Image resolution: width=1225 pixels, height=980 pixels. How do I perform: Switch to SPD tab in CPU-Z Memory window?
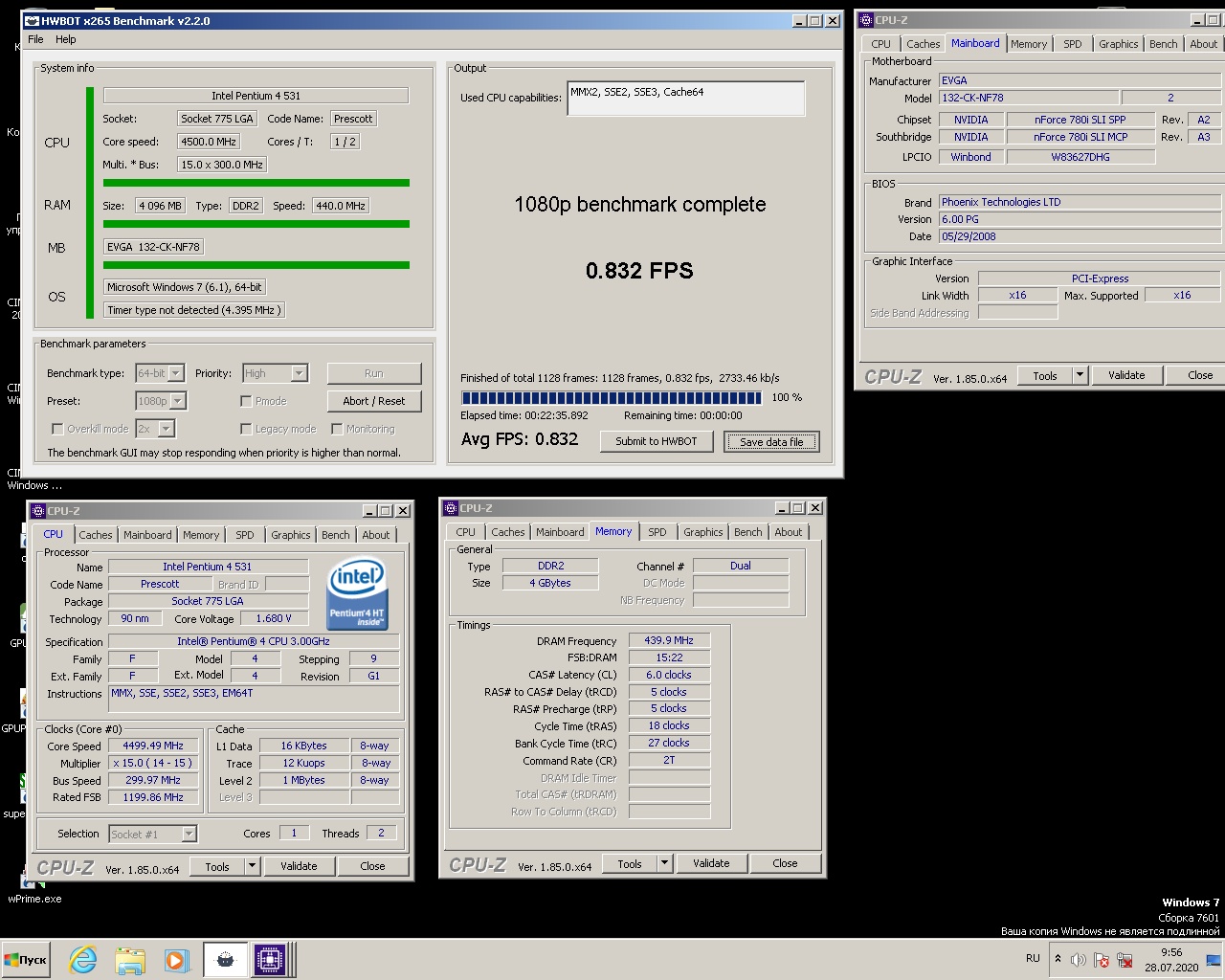[657, 532]
